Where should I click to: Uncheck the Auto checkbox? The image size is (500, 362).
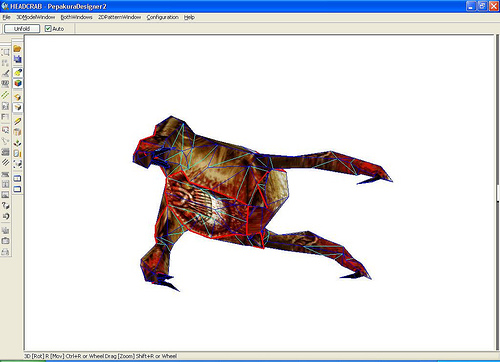pos(48,29)
